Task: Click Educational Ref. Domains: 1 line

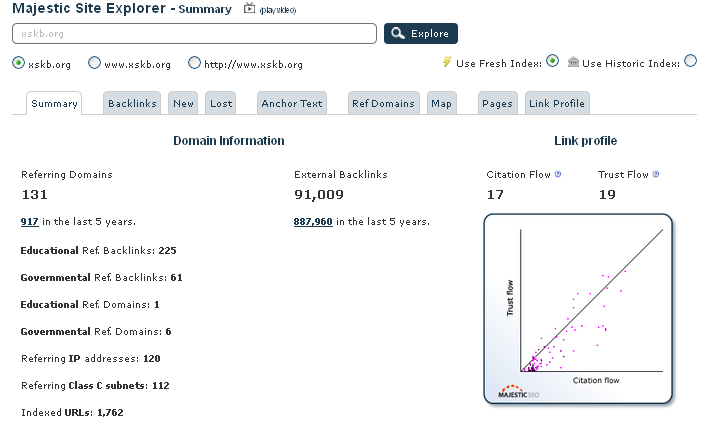Action: click(x=90, y=304)
